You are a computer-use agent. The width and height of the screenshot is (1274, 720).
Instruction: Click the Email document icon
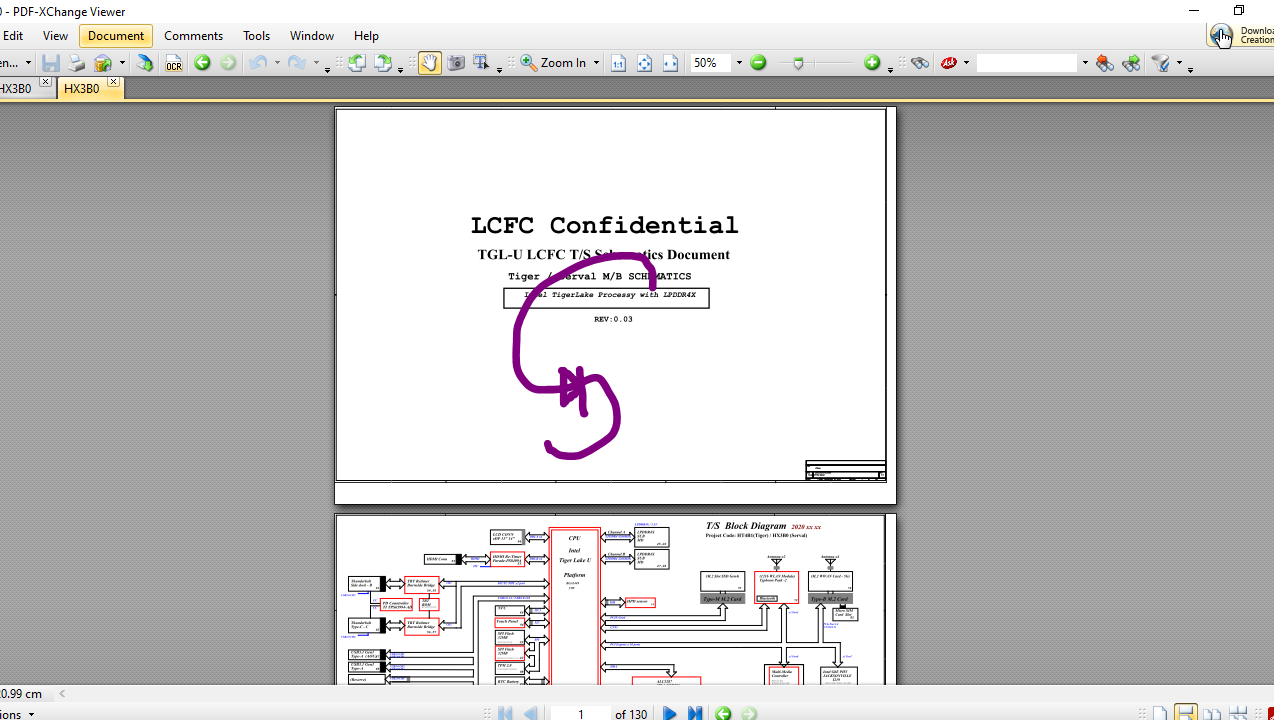(102, 63)
